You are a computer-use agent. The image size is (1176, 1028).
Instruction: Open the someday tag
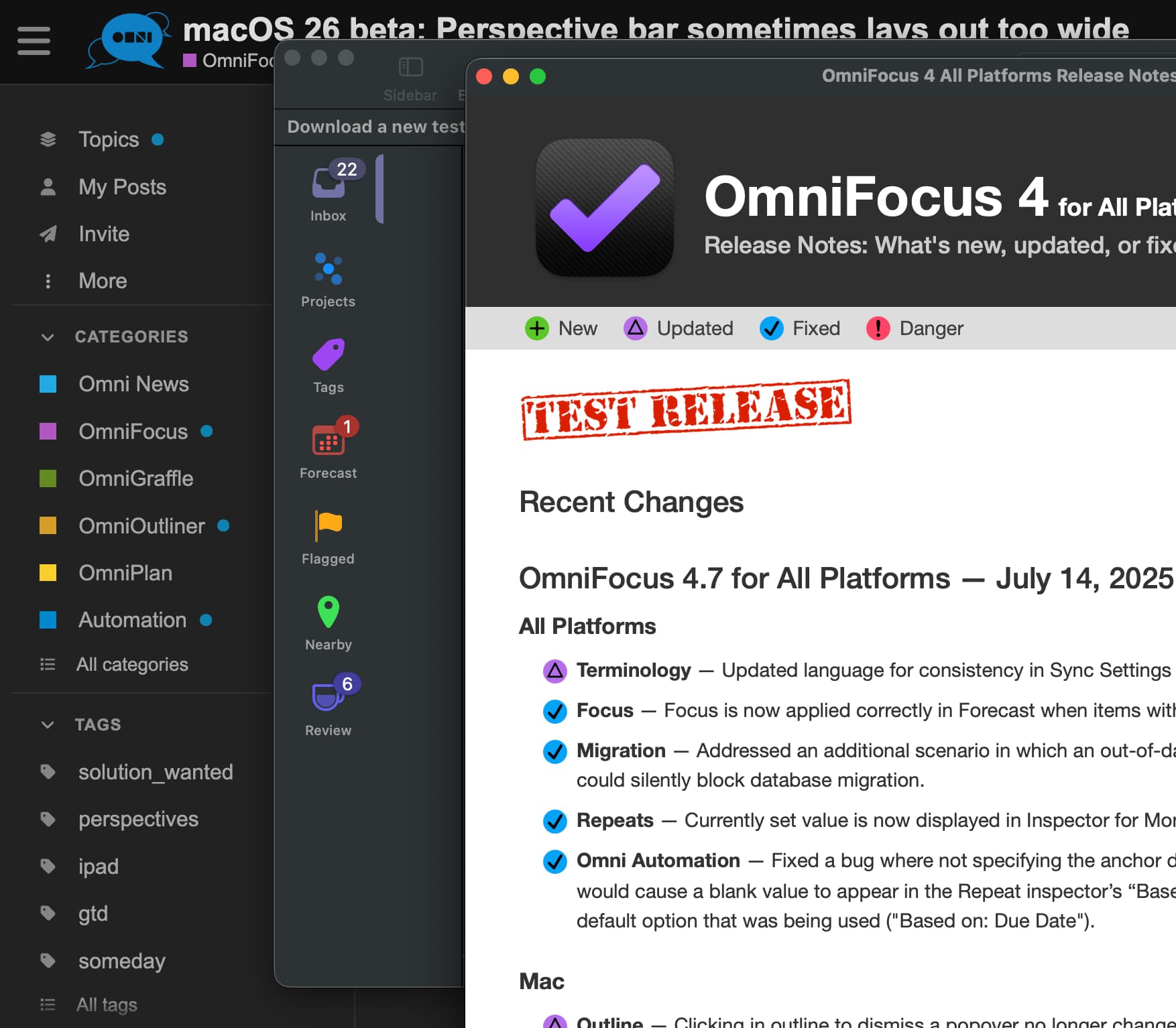pyautogui.click(x=122, y=961)
